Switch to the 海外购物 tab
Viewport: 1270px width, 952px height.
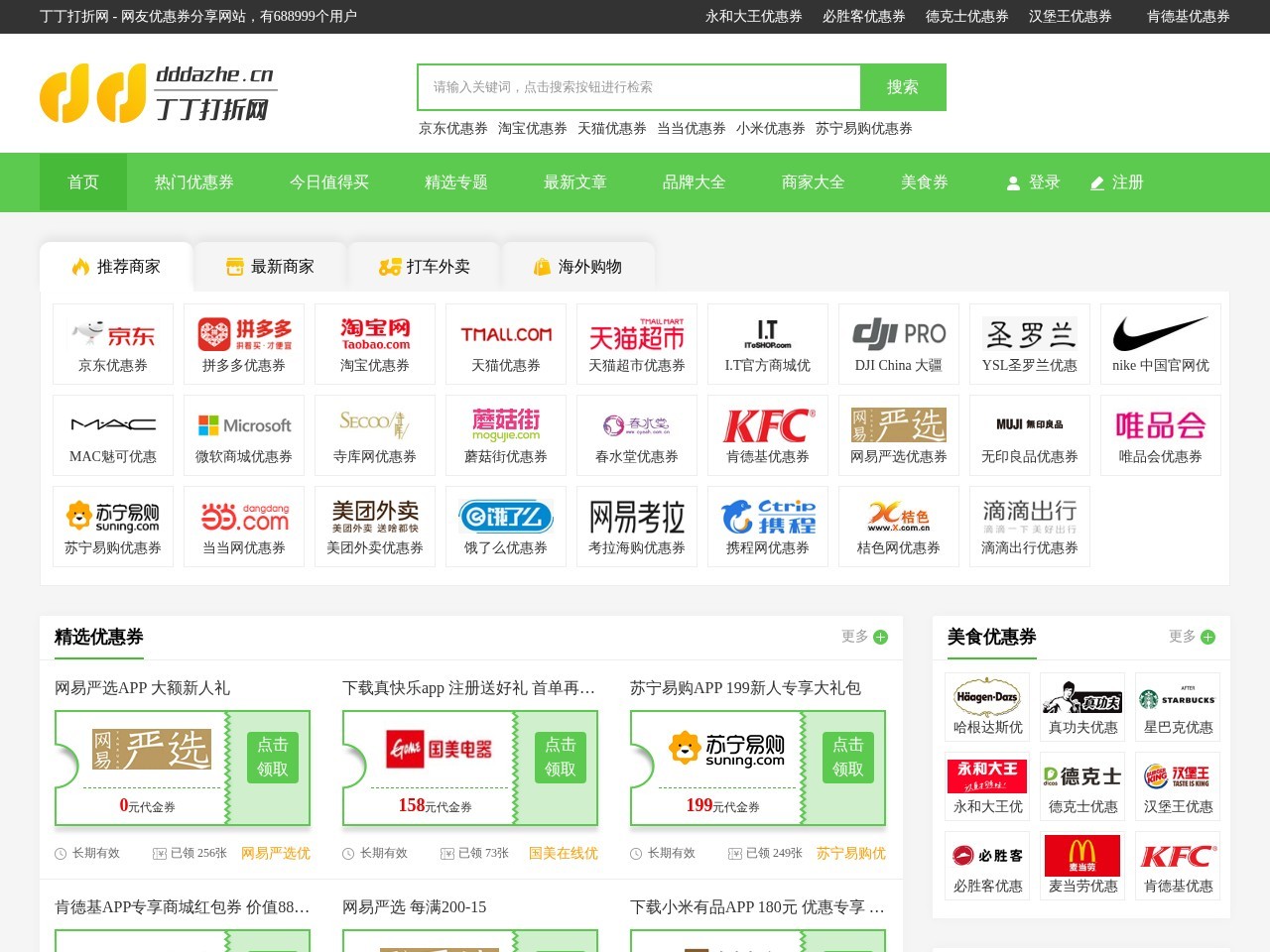point(579,265)
